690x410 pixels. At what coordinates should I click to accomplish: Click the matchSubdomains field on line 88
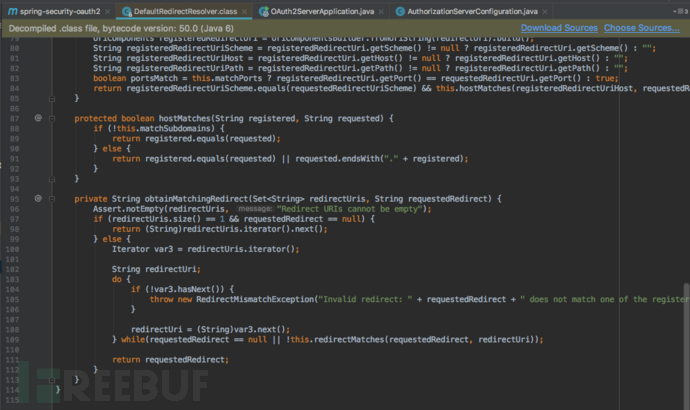pyautogui.click(x=176, y=128)
